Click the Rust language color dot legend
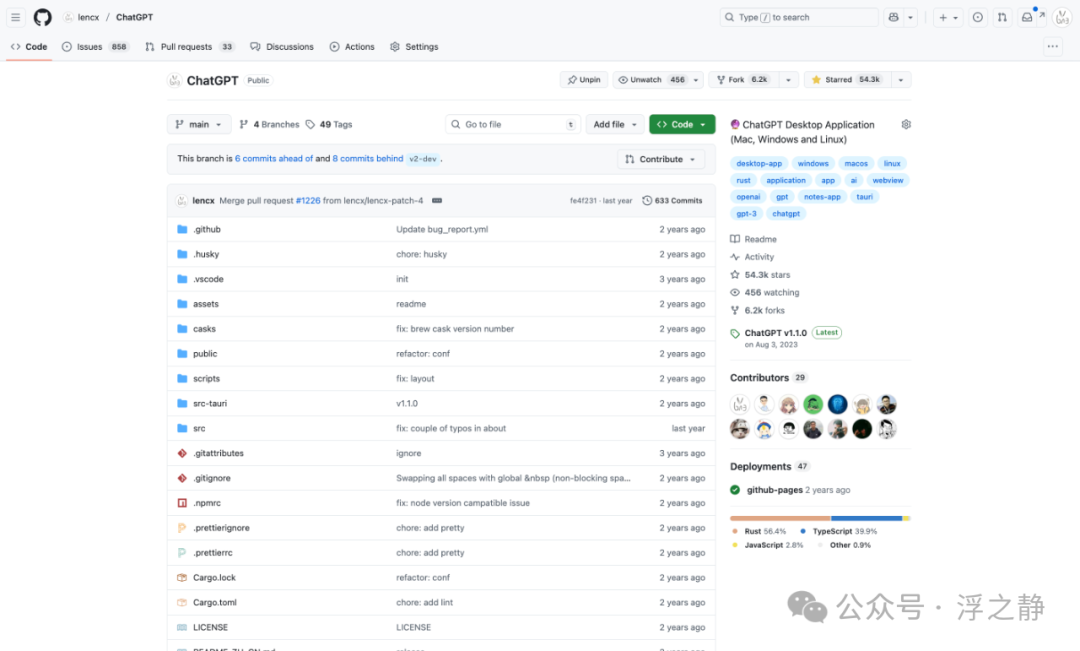 [x=735, y=531]
